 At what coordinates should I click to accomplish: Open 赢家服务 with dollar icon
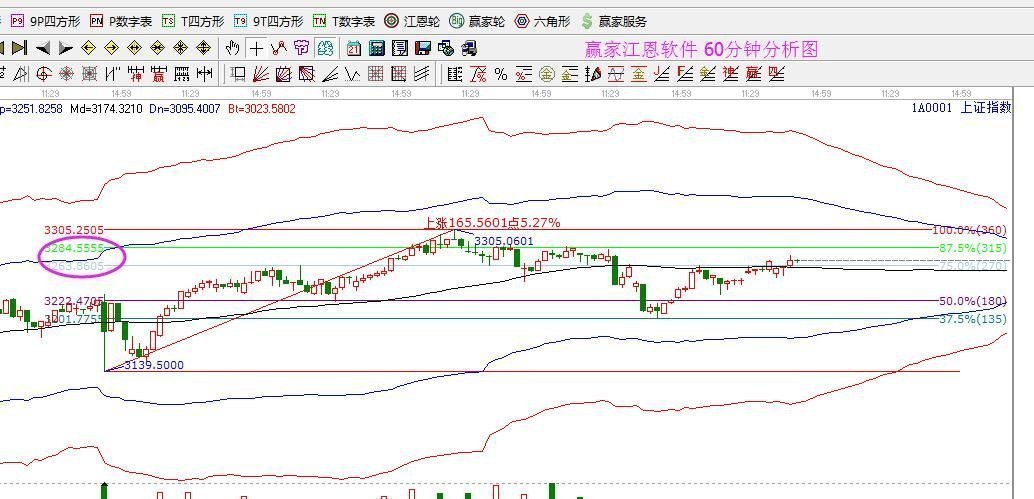coord(614,21)
